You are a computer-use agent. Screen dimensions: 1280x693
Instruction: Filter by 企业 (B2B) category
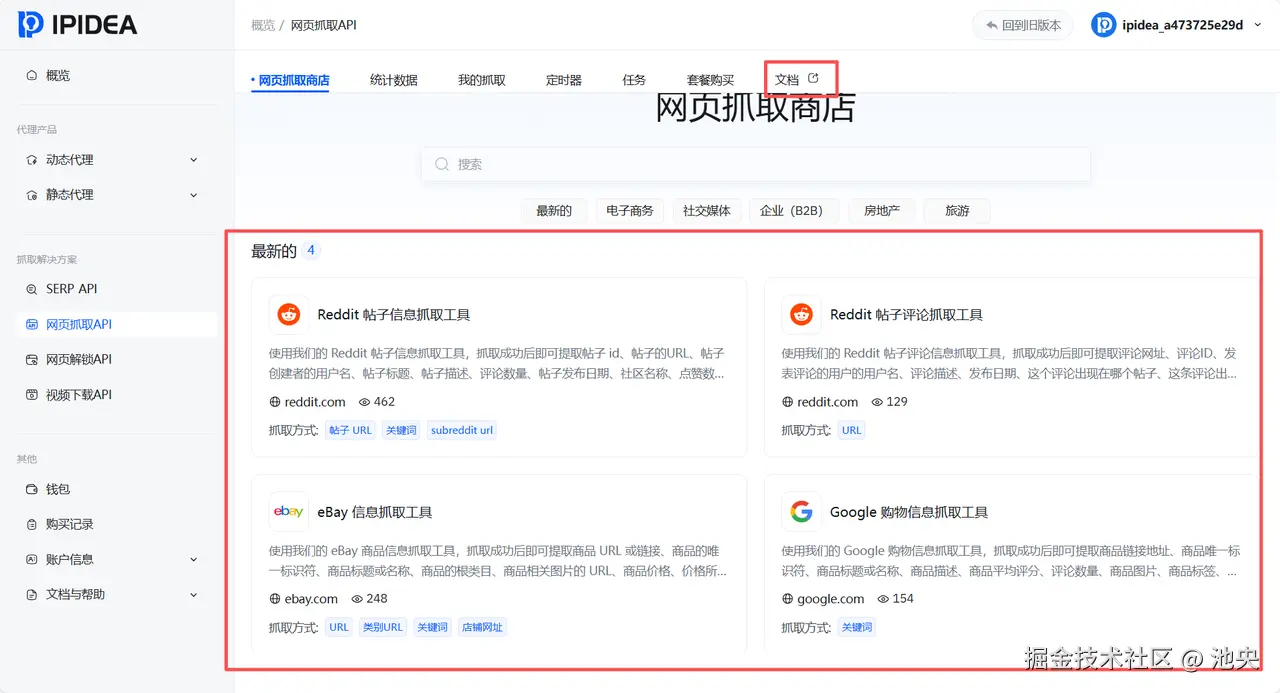click(x=792, y=211)
